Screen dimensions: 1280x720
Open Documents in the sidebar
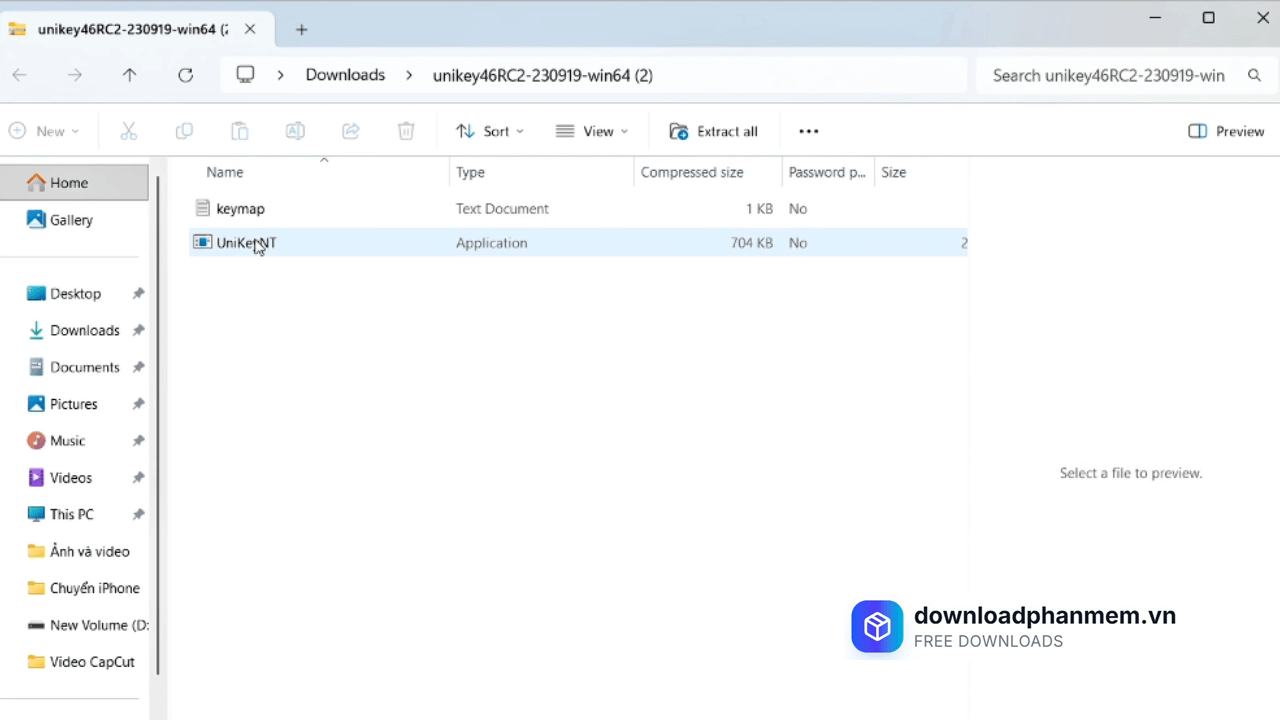[84, 367]
